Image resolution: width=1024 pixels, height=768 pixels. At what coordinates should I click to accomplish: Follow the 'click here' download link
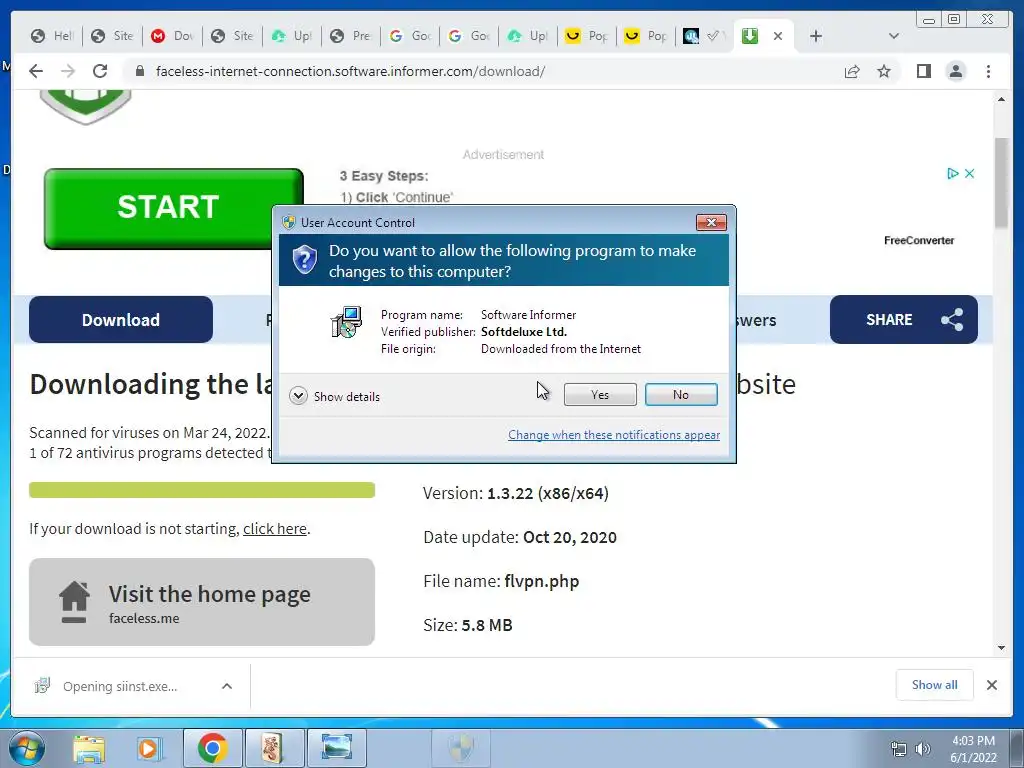274,528
